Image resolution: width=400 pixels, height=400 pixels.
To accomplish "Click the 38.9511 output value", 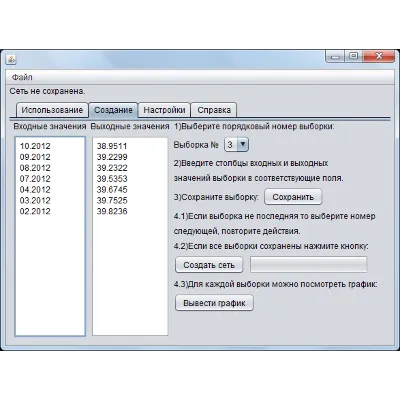I will tap(112, 146).
